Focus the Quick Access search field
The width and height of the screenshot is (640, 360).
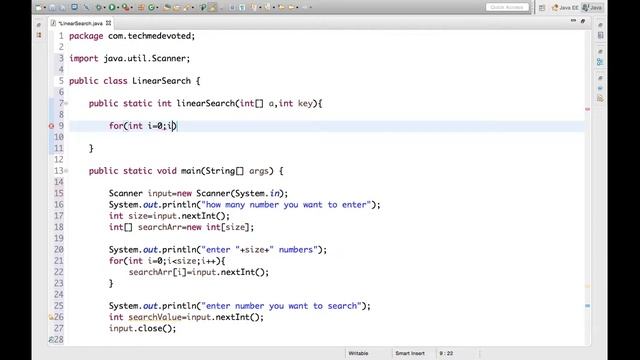[507, 7]
